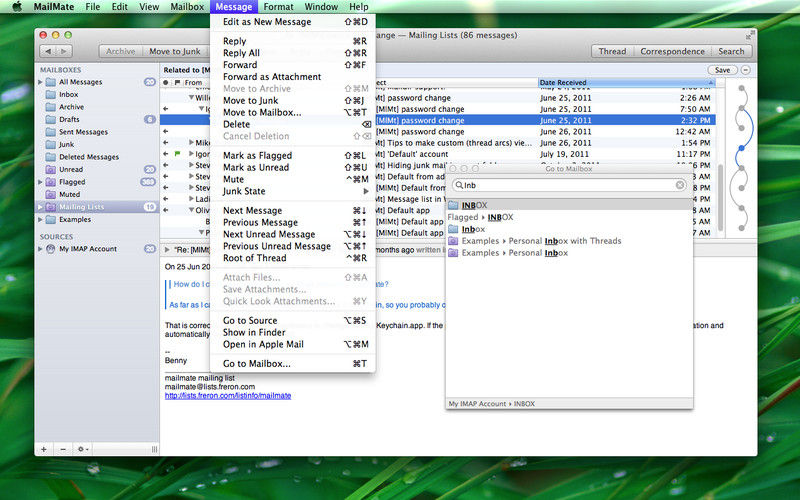Choose Root of Thread menu item
The height and width of the screenshot is (500, 800).
click(293, 258)
